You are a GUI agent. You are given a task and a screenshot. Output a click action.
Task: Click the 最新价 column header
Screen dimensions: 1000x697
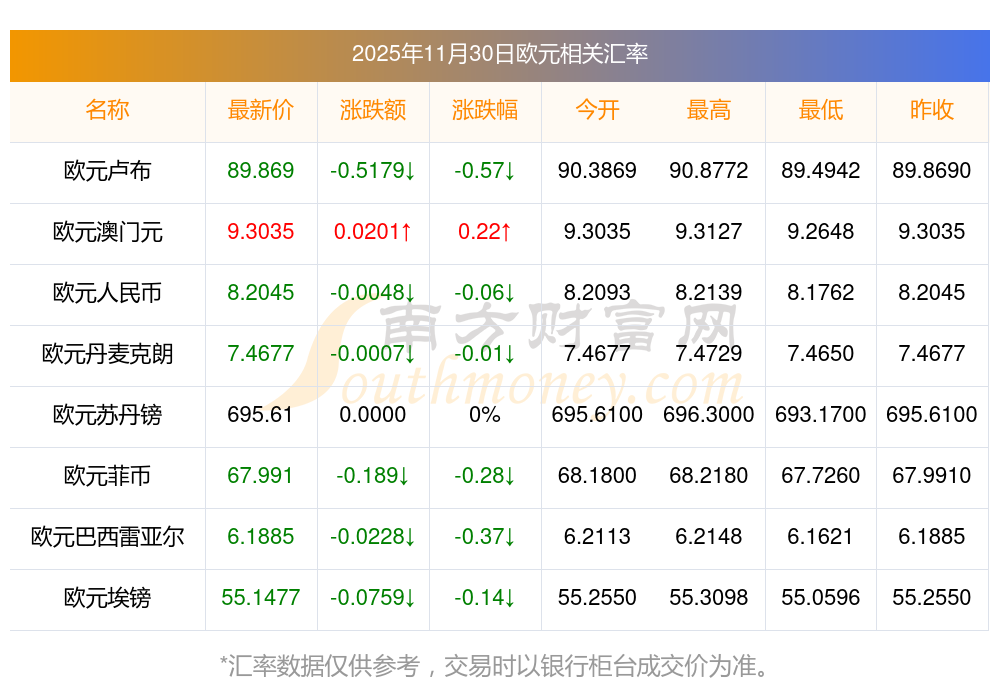pos(260,110)
